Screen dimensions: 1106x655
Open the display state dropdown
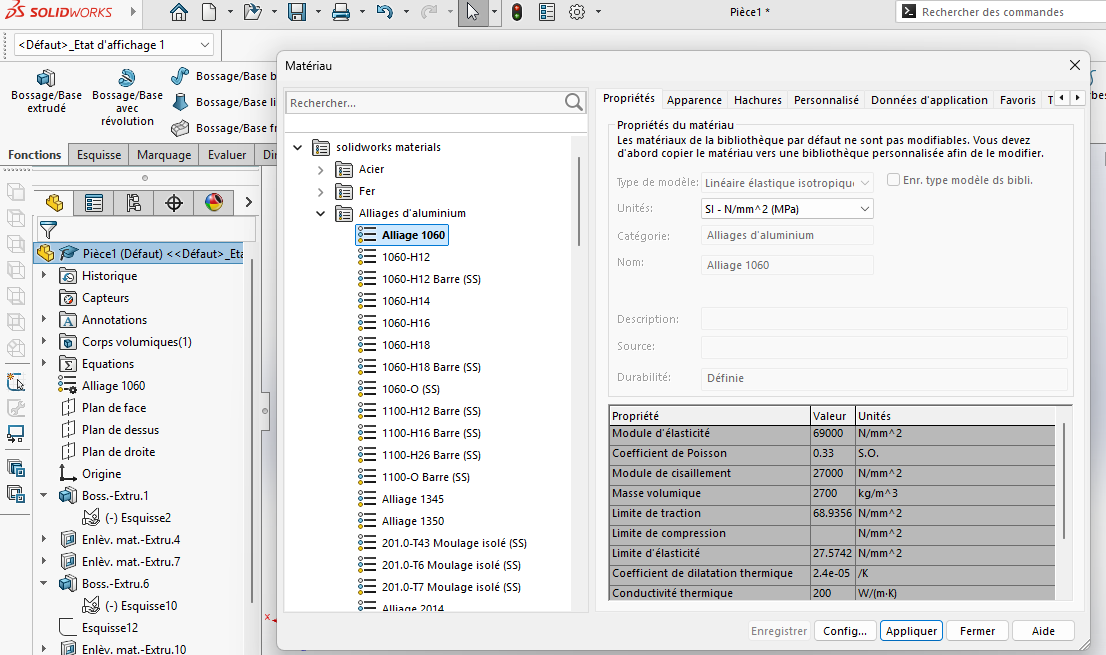pyautogui.click(x=115, y=45)
